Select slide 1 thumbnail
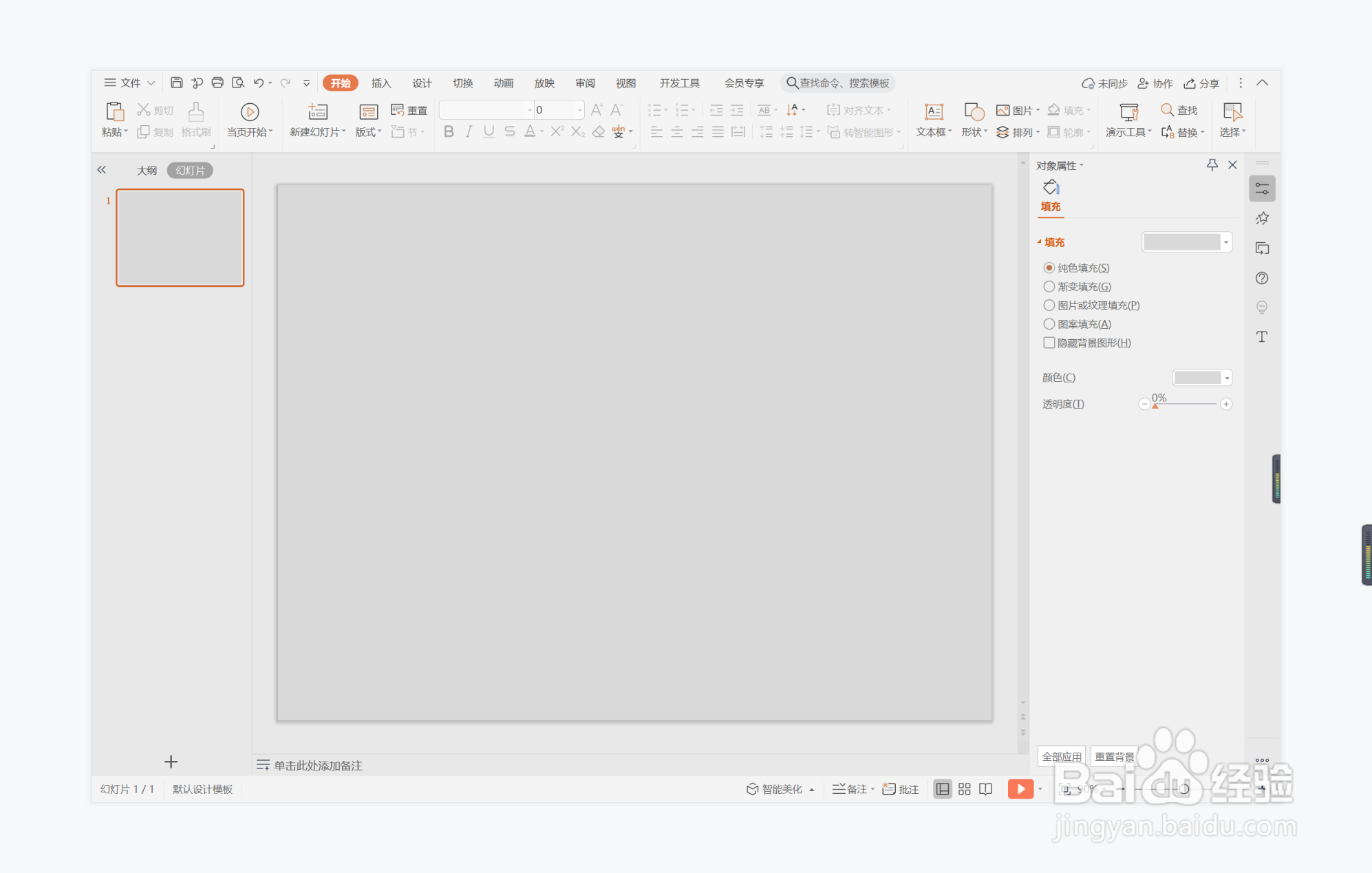 [x=180, y=237]
